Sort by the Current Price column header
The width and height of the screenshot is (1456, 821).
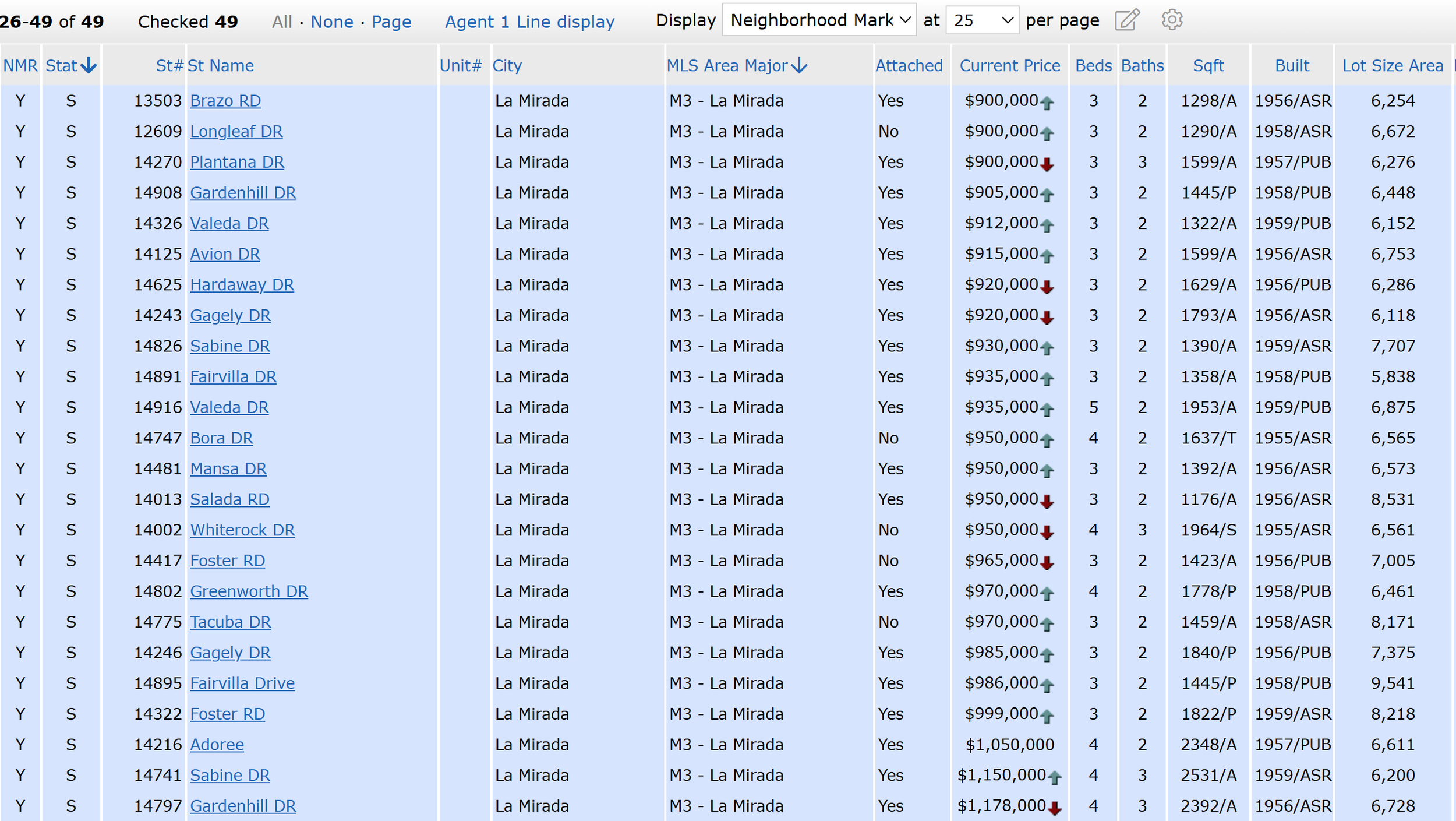tap(1009, 66)
